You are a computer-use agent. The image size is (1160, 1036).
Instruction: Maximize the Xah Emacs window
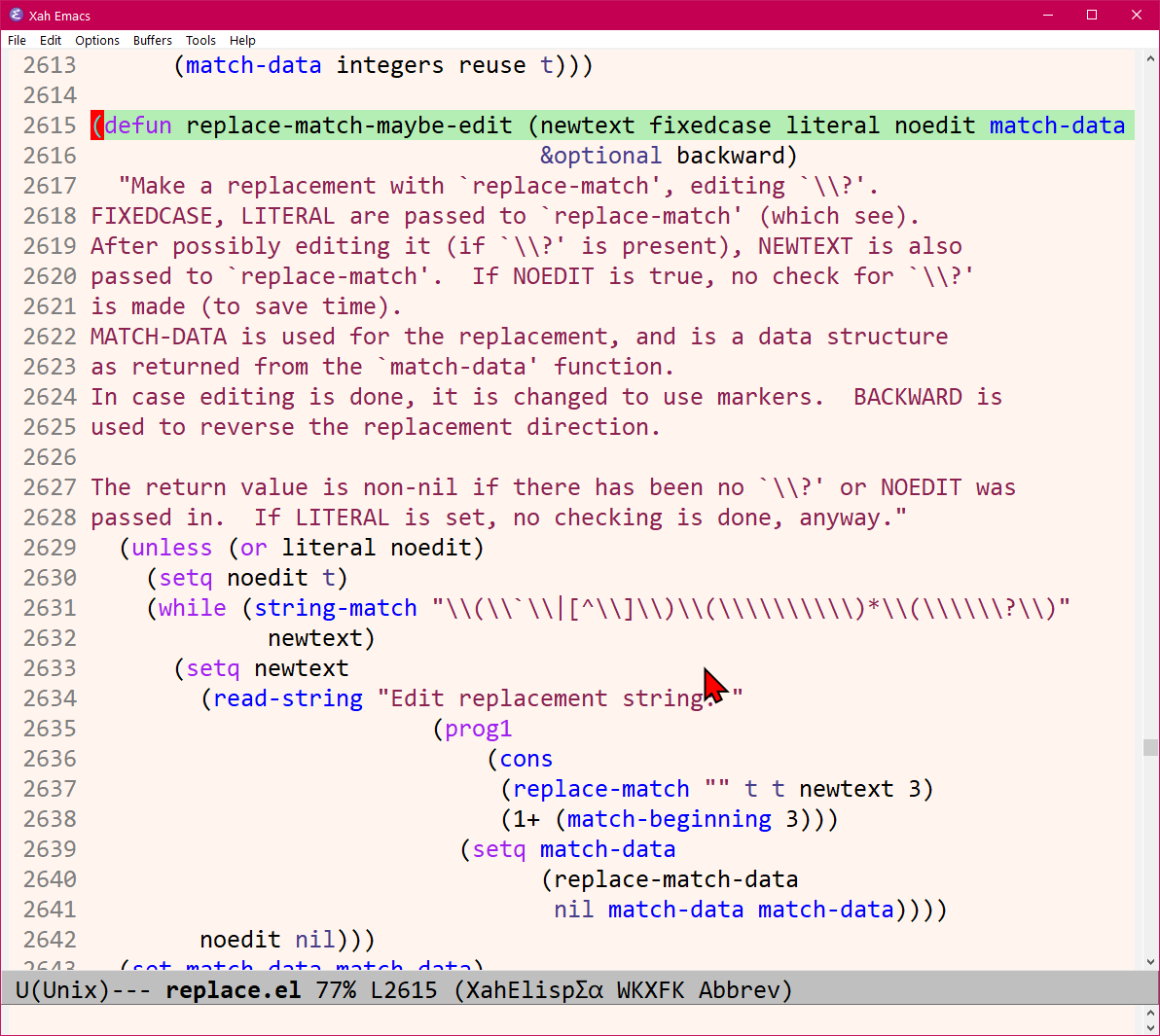(1092, 16)
